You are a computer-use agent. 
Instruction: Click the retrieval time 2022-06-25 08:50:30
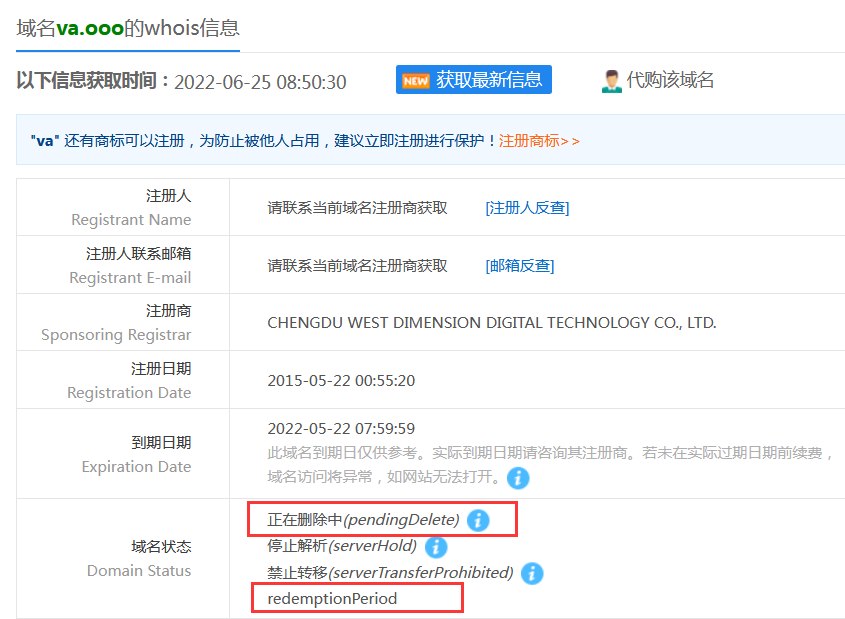coord(260,82)
